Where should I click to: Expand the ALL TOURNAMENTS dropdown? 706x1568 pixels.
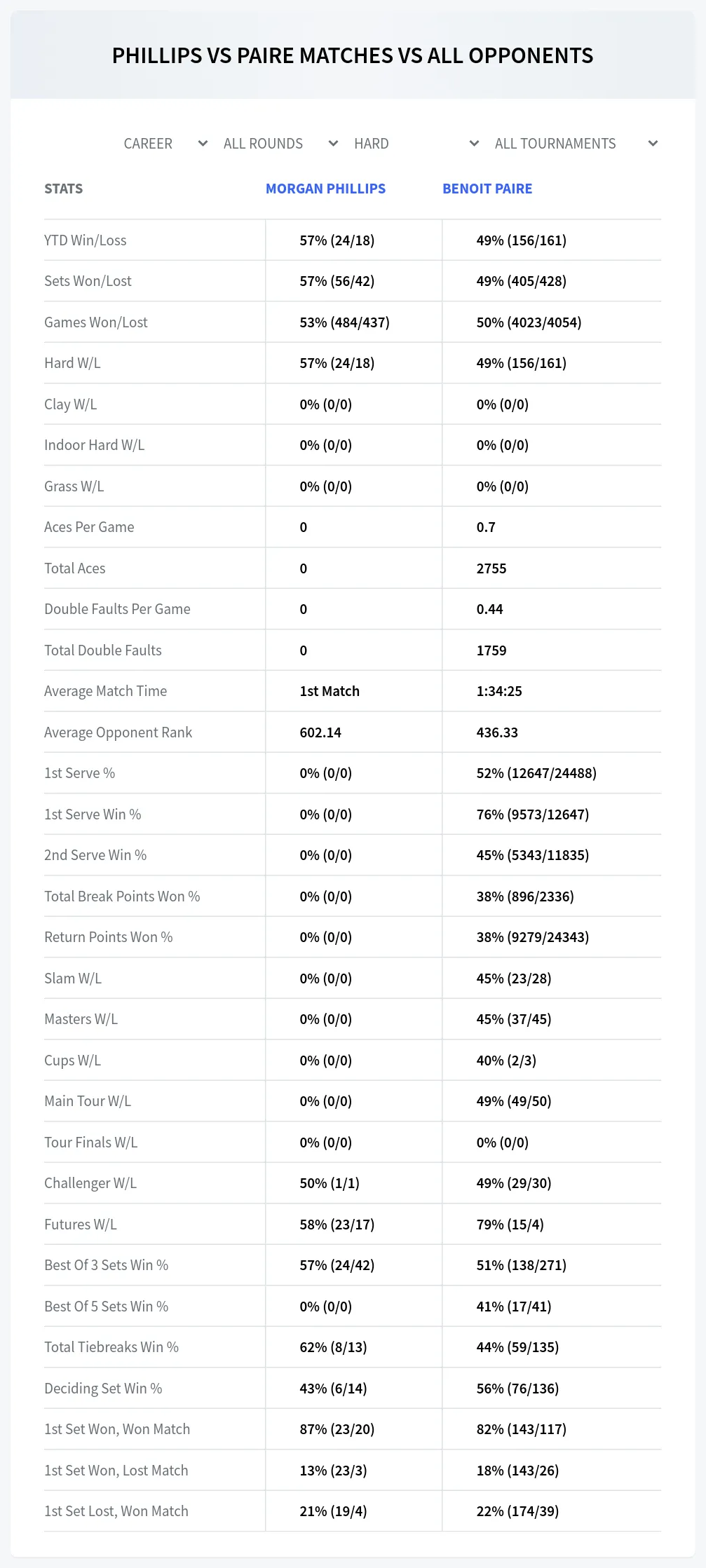pos(576,144)
